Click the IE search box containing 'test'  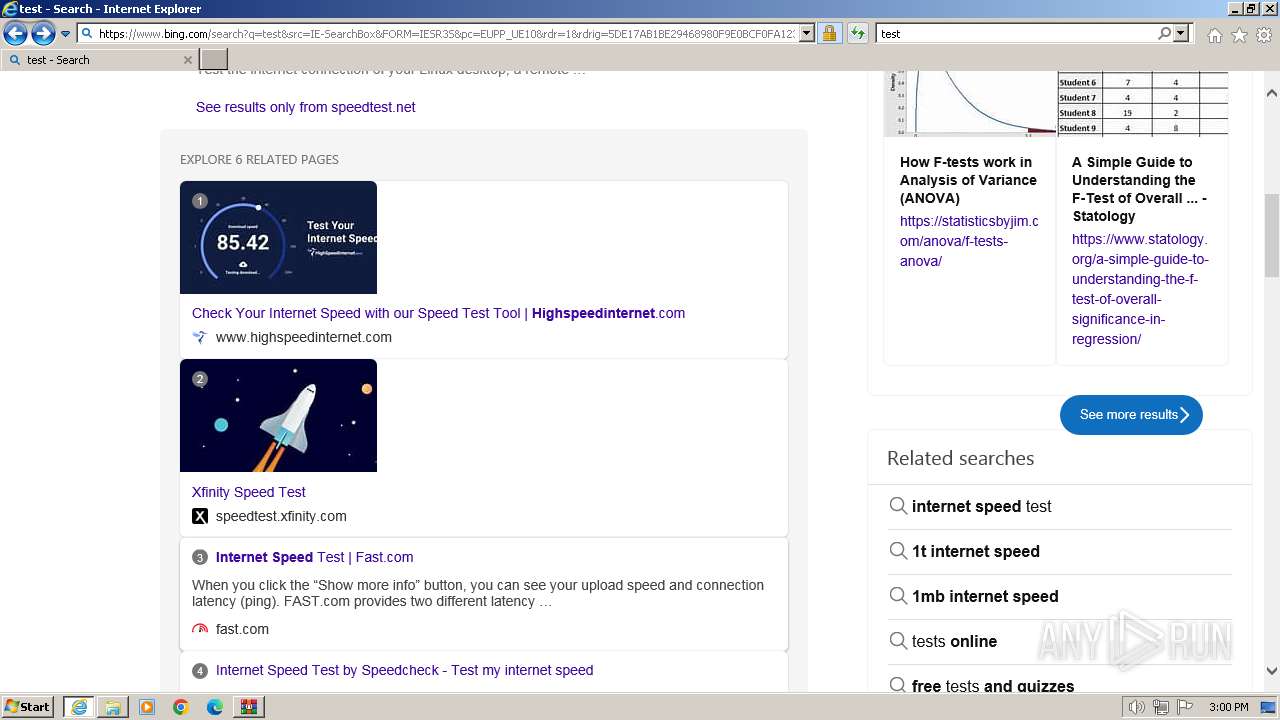[1016, 33]
